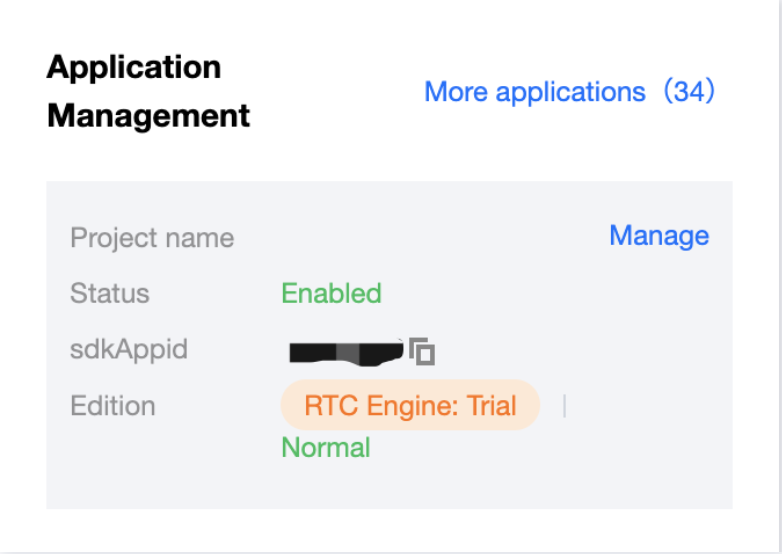Copy the sdkAppid with the copy icon
Viewport: 782px width, 554px height.
pos(422,352)
